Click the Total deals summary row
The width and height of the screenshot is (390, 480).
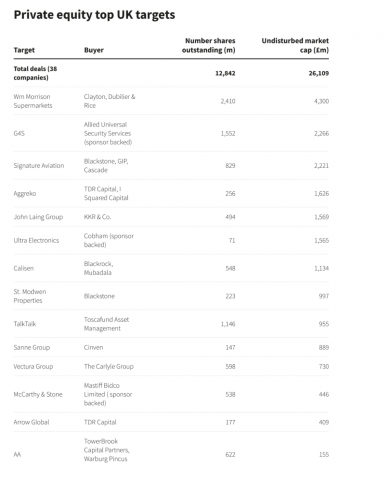171,73
